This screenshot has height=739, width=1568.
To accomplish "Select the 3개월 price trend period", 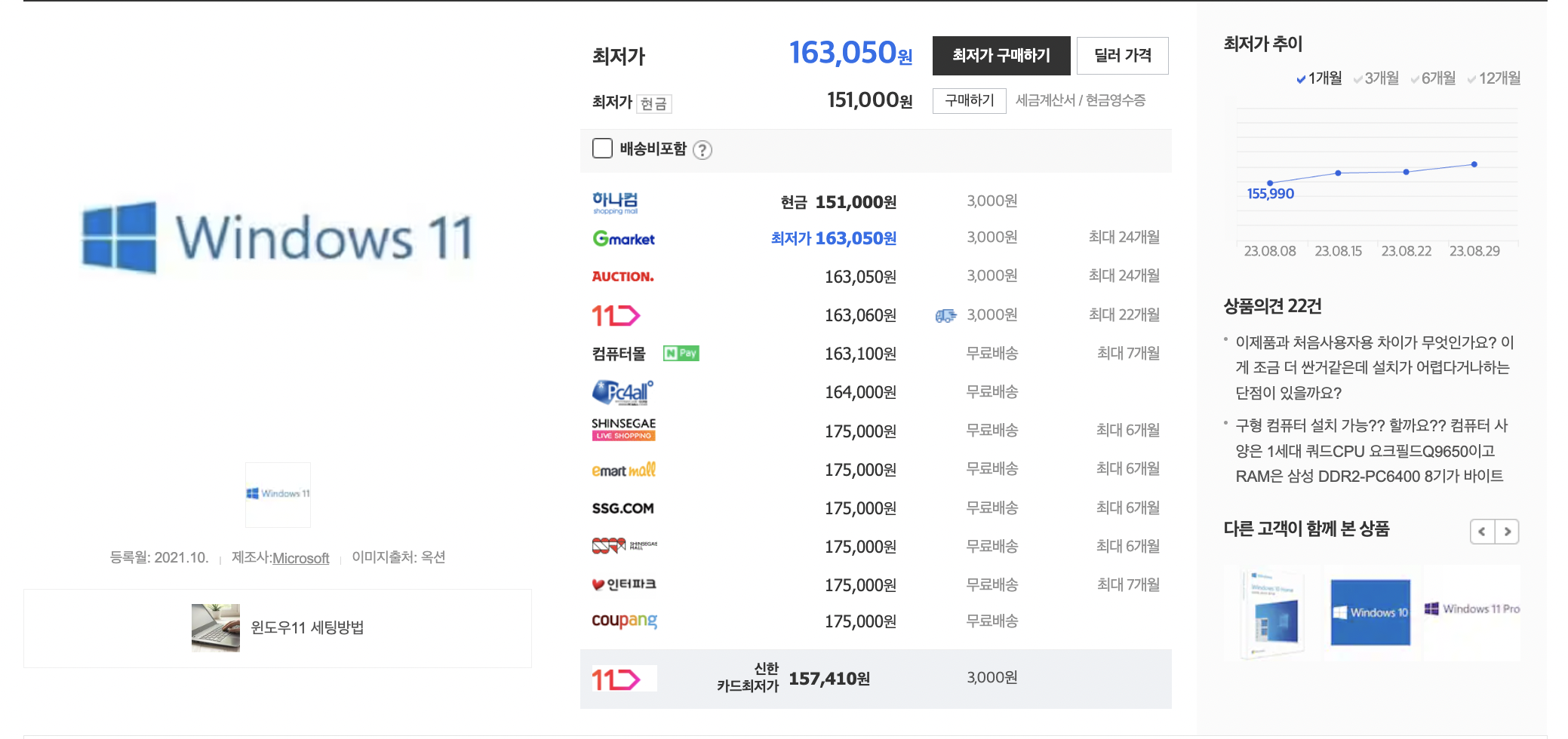I will point(1376,78).
